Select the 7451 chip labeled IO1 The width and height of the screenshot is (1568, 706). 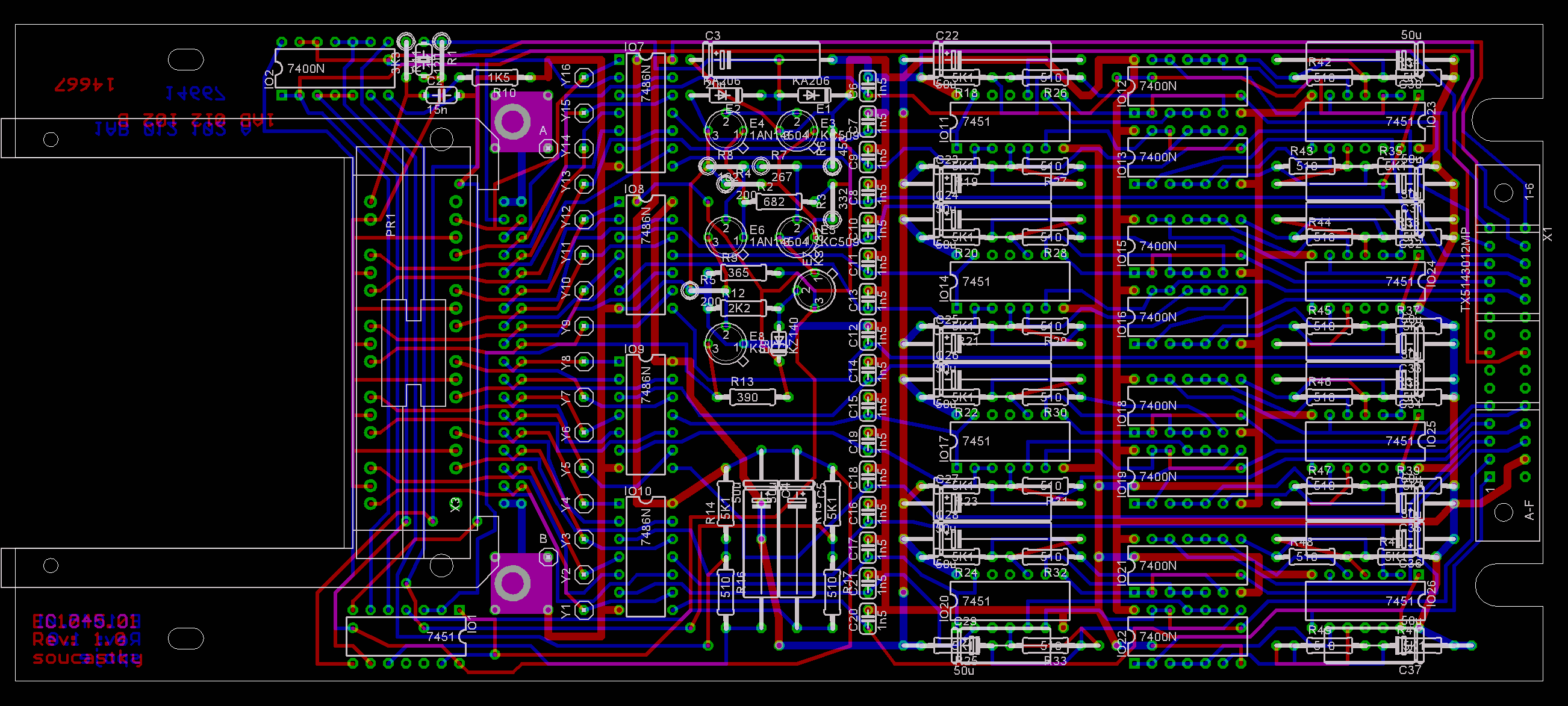coord(406,637)
